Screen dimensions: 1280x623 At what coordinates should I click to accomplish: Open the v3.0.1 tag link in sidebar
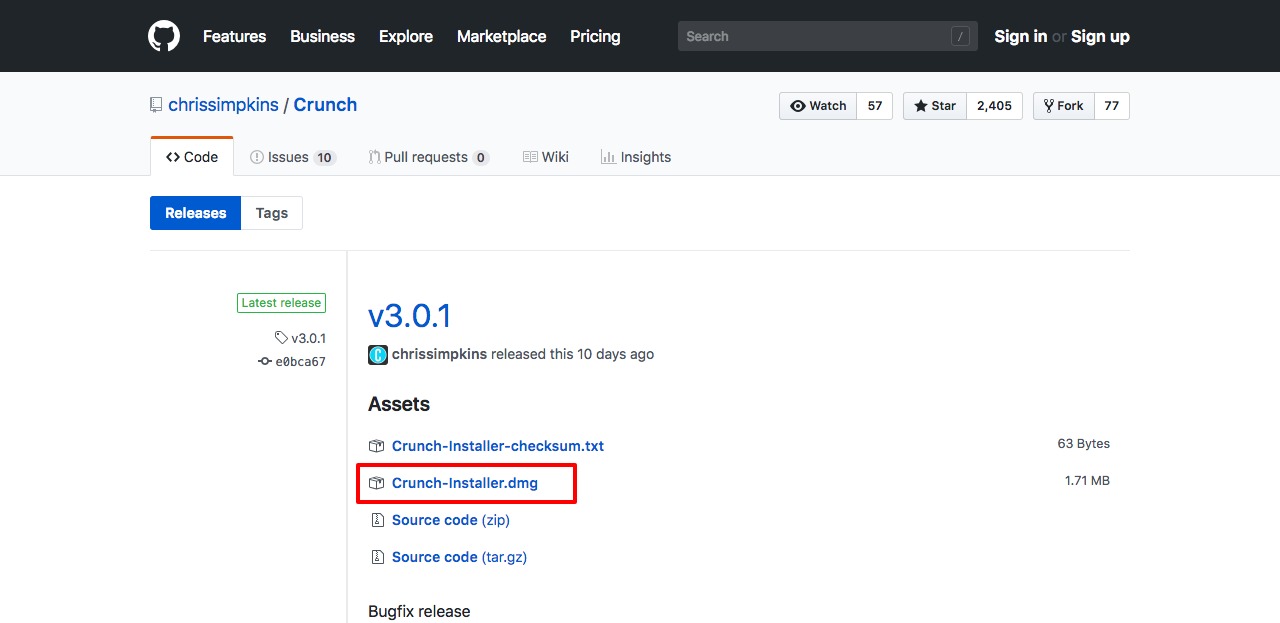(300, 338)
